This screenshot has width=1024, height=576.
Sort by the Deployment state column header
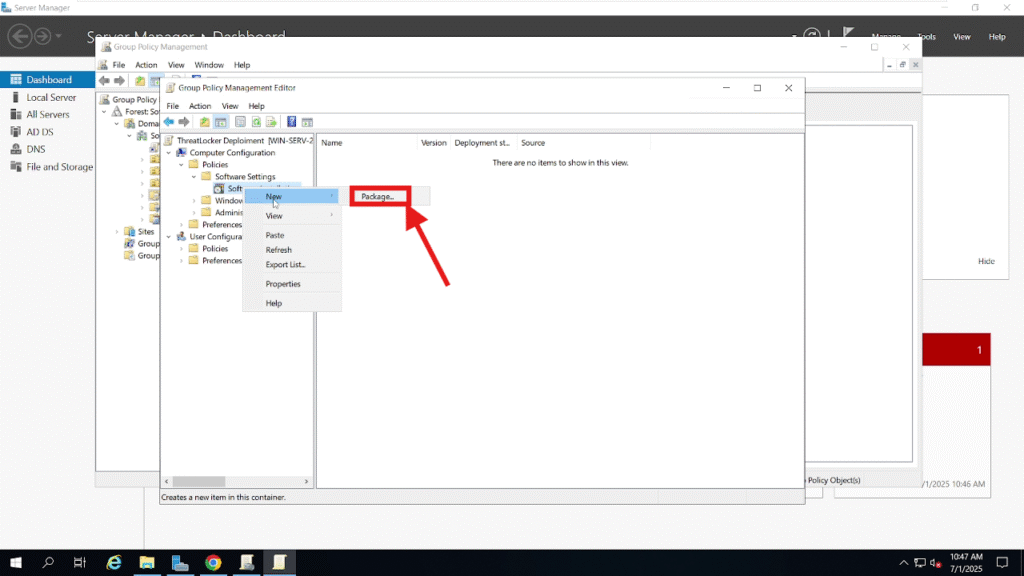tap(483, 143)
